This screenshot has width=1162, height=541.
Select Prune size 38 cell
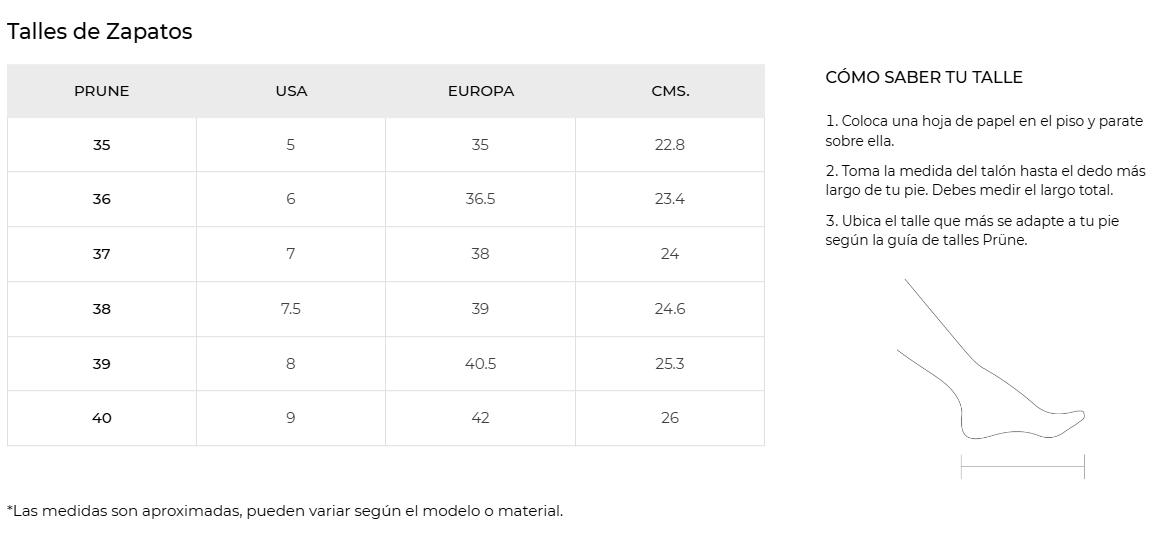pos(102,309)
